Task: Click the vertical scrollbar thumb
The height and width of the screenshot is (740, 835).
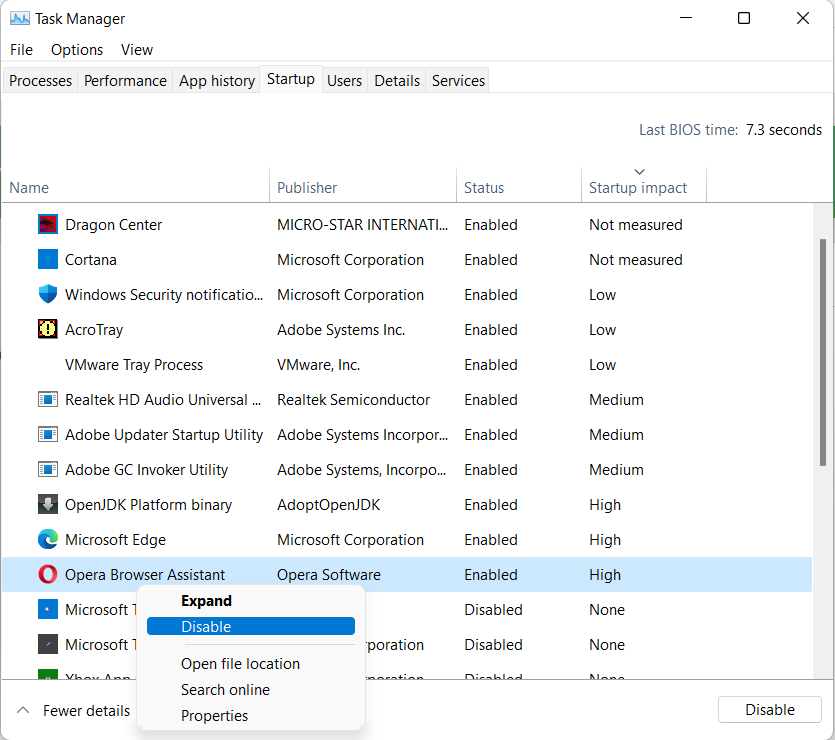Action: point(823,353)
